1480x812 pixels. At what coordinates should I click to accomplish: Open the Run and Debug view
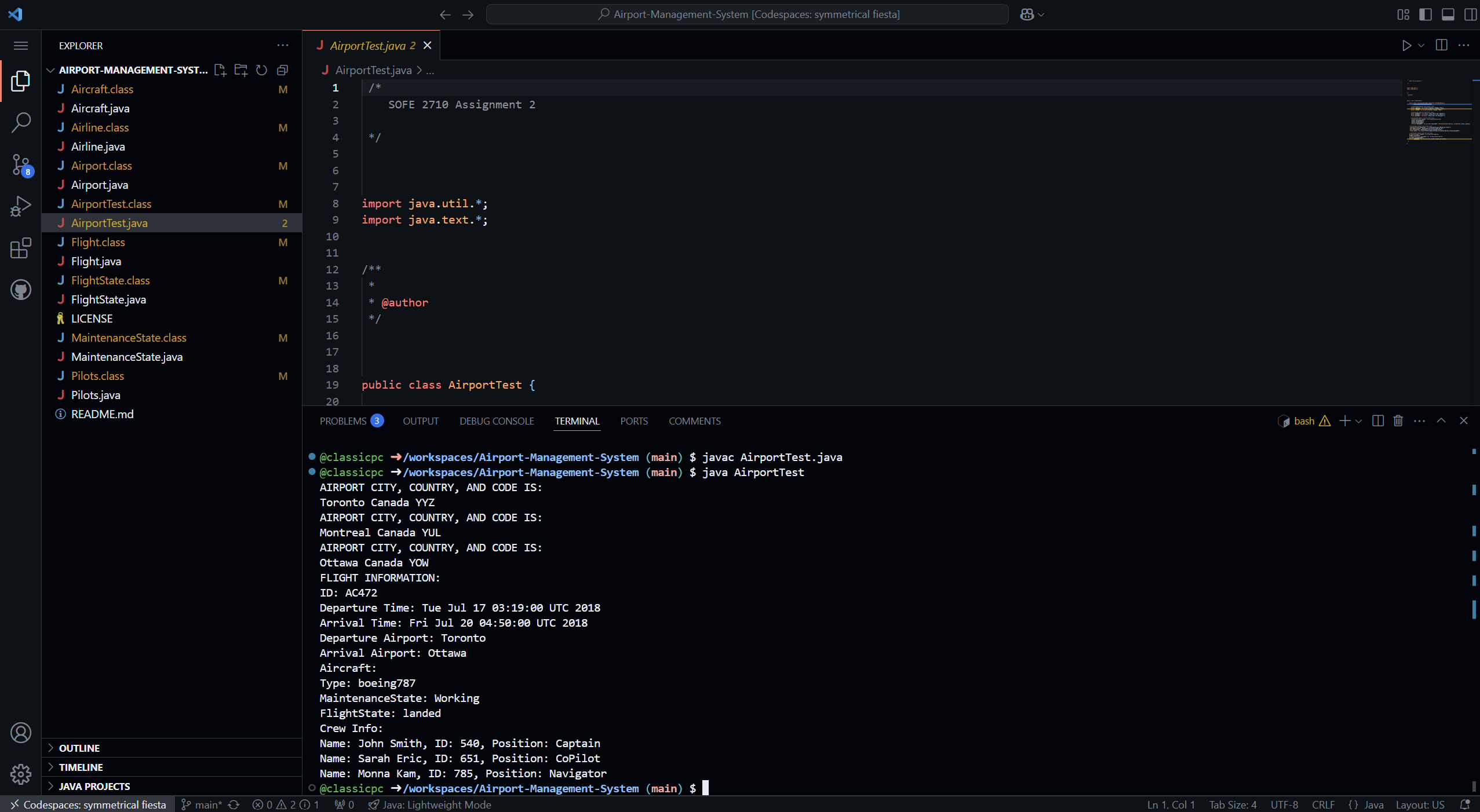21,206
